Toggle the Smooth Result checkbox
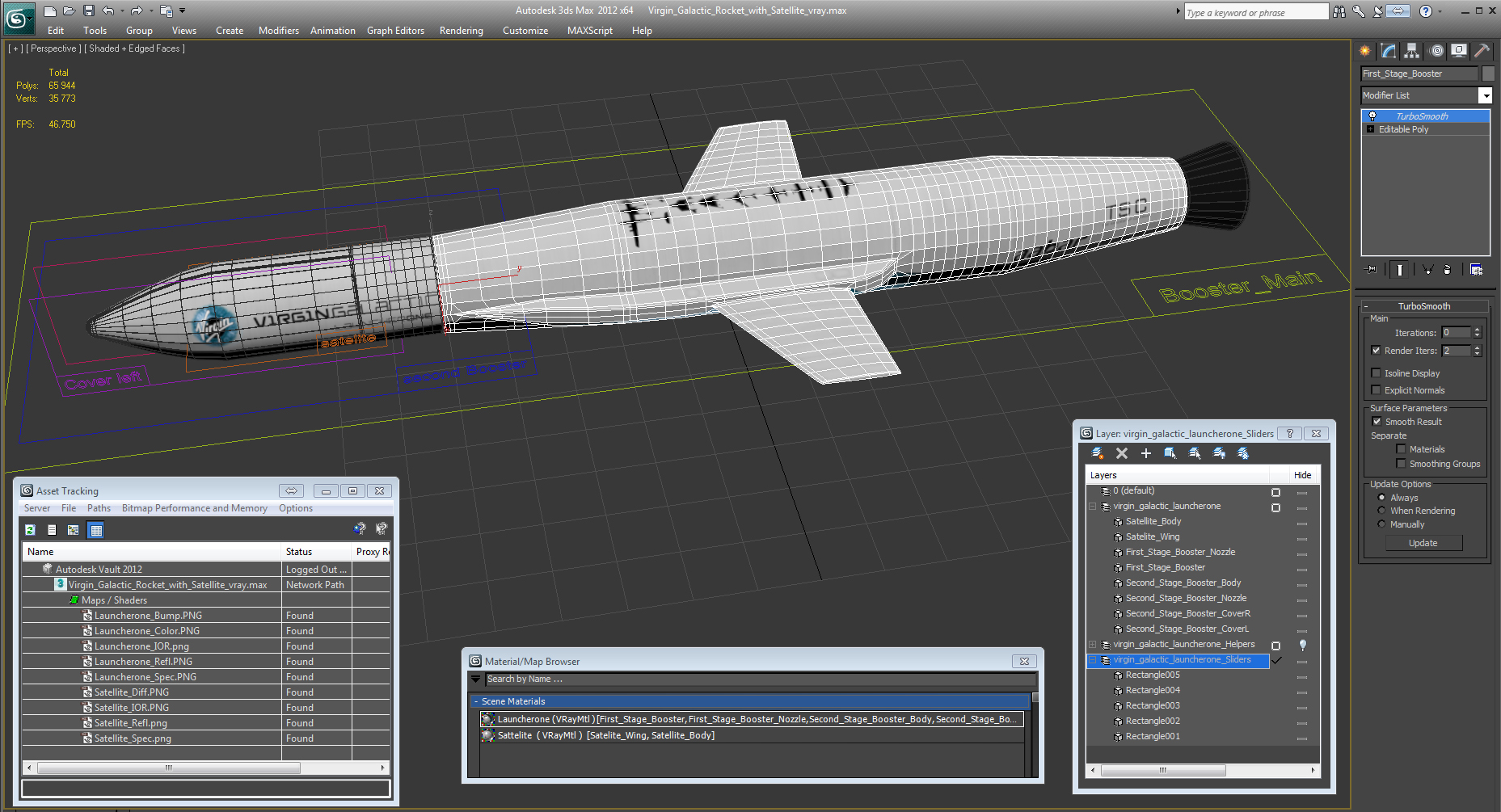 pos(1377,422)
